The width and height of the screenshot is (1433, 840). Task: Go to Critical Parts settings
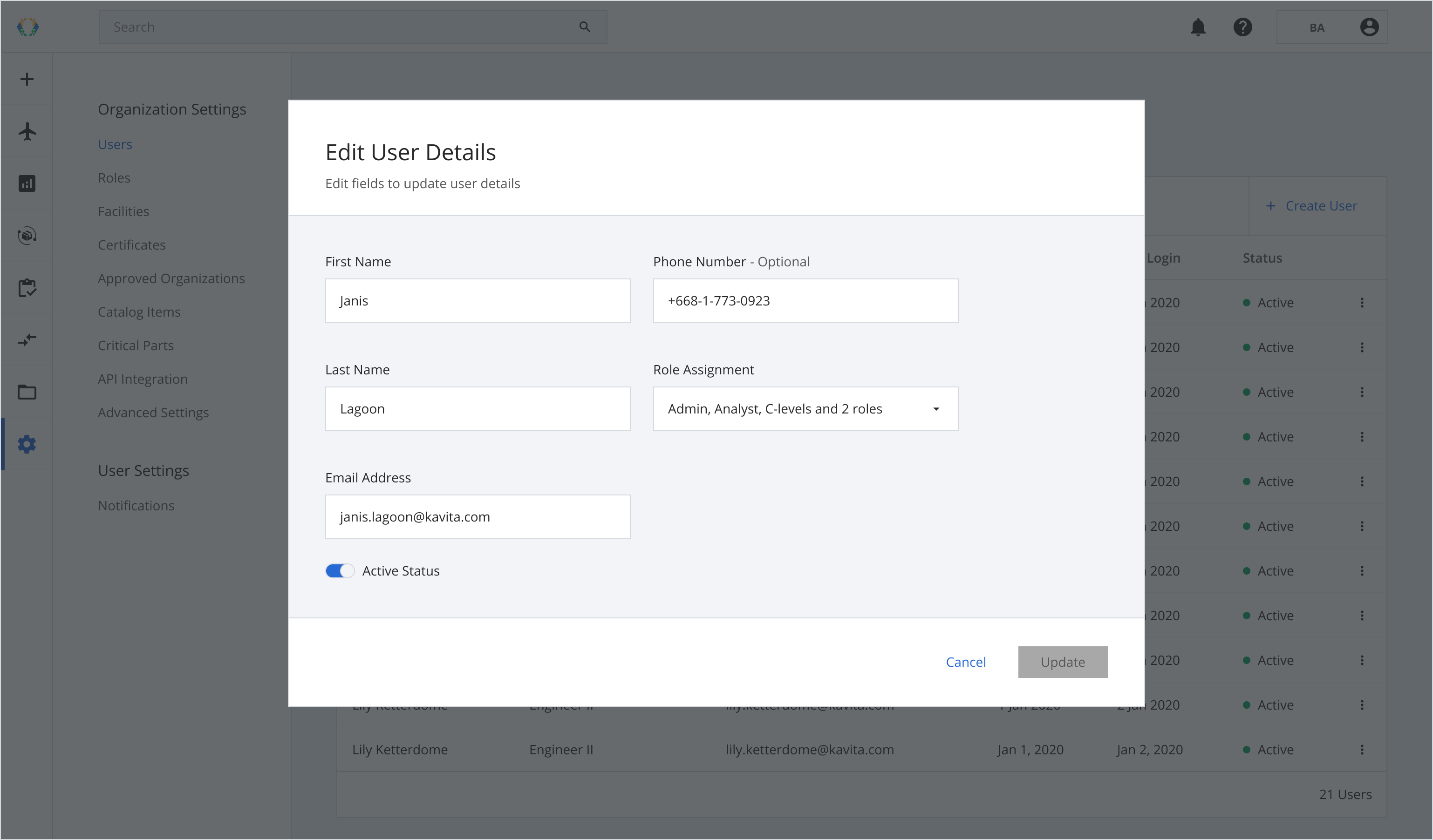coord(136,345)
